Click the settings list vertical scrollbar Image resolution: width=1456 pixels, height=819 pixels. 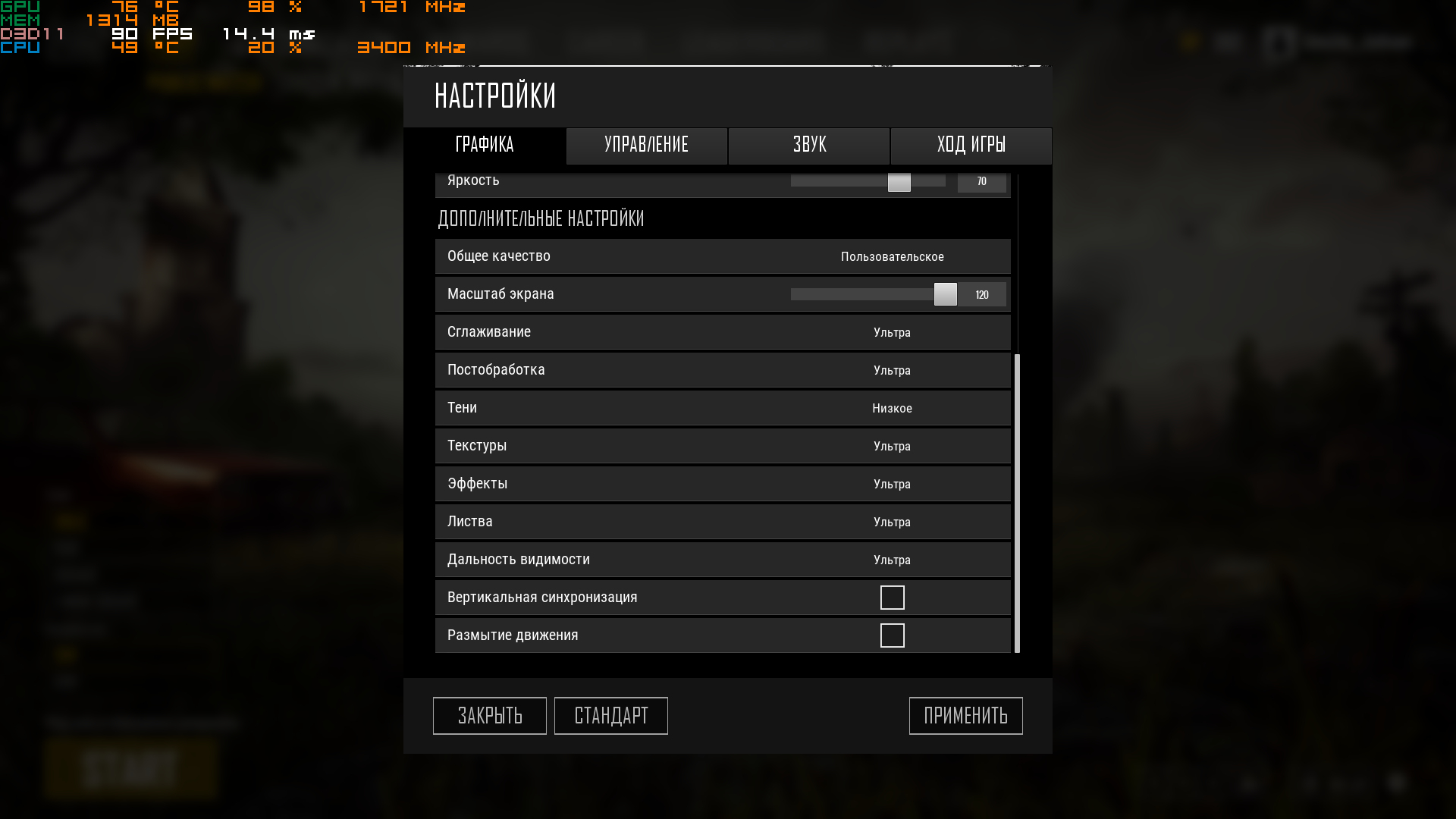click(1018, 503)
